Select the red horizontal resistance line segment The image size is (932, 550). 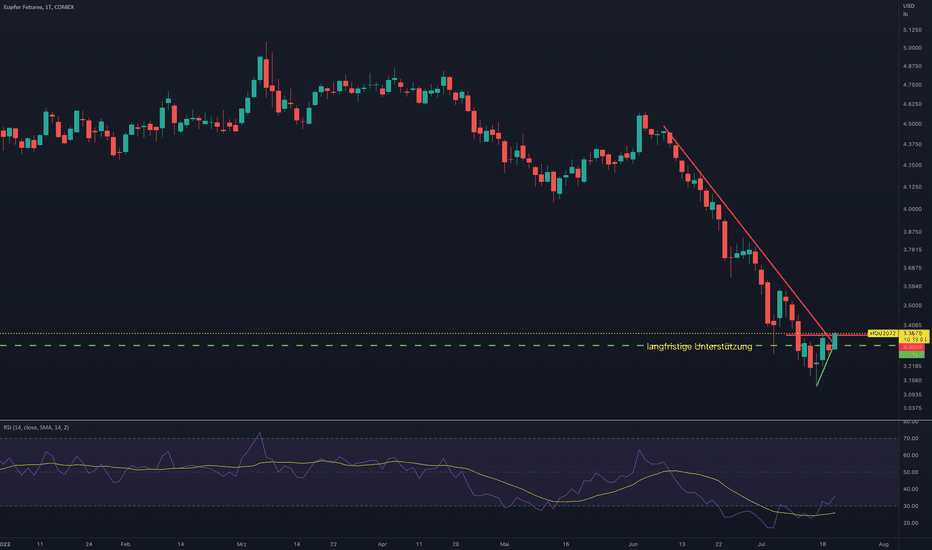[826, 335]
